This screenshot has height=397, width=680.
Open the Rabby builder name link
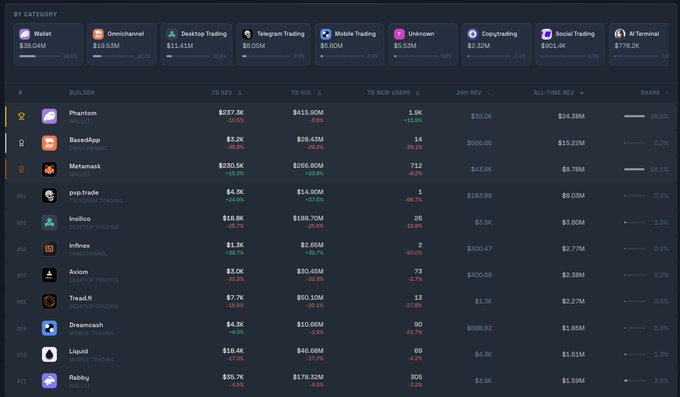79,377
